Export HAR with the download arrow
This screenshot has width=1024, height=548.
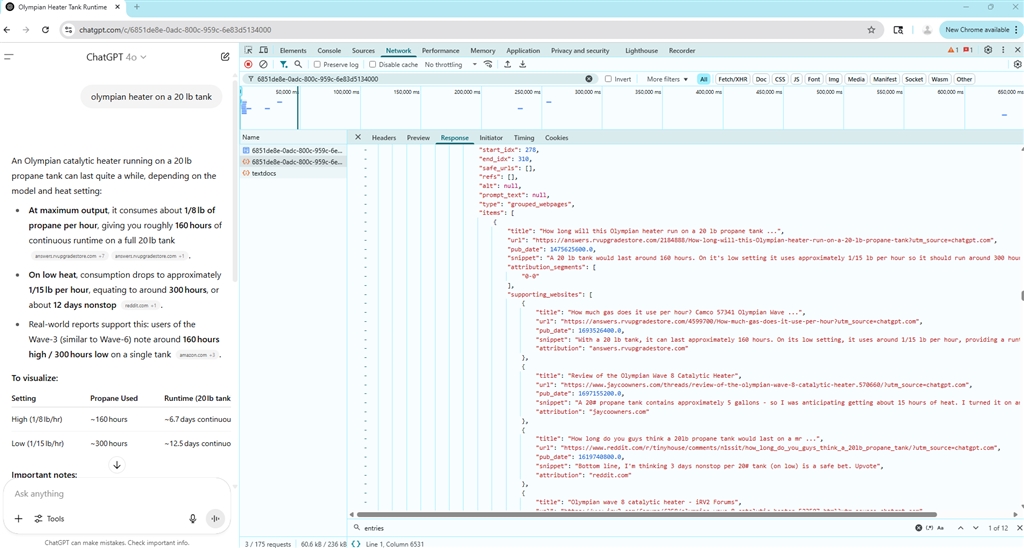pos(522,65)
